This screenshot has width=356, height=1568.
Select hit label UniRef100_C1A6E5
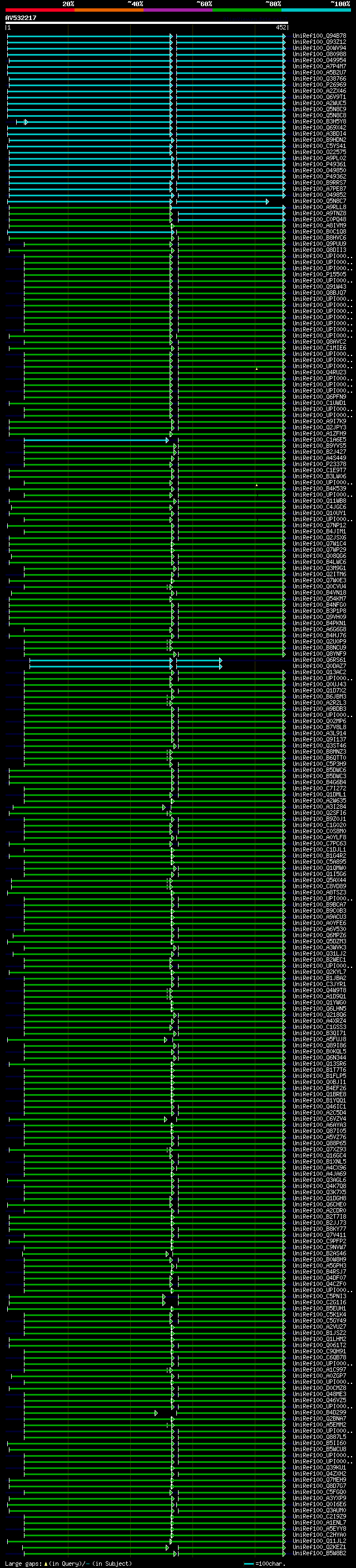(319, 439)
